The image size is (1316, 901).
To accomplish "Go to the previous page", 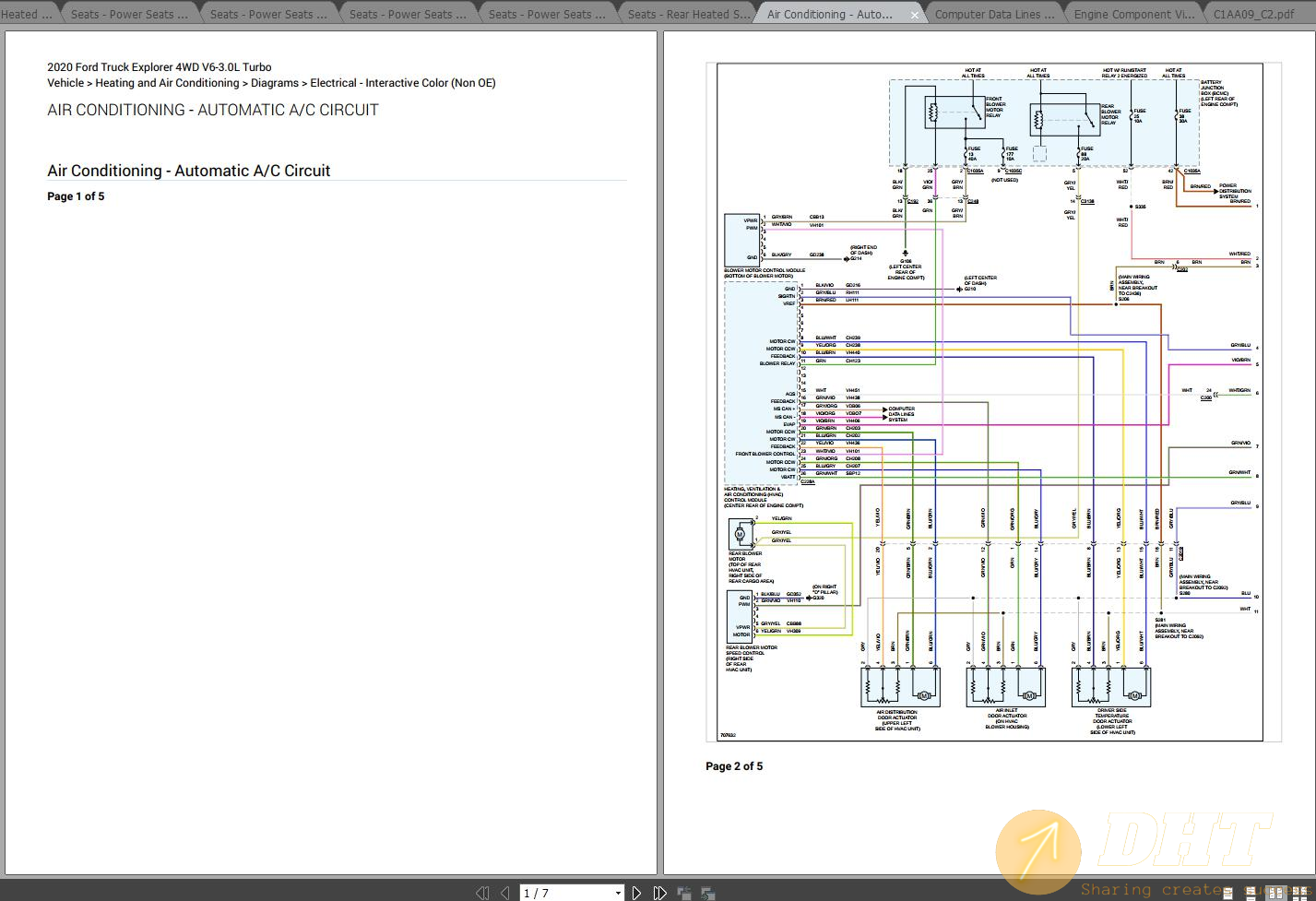I will point(504,893).
